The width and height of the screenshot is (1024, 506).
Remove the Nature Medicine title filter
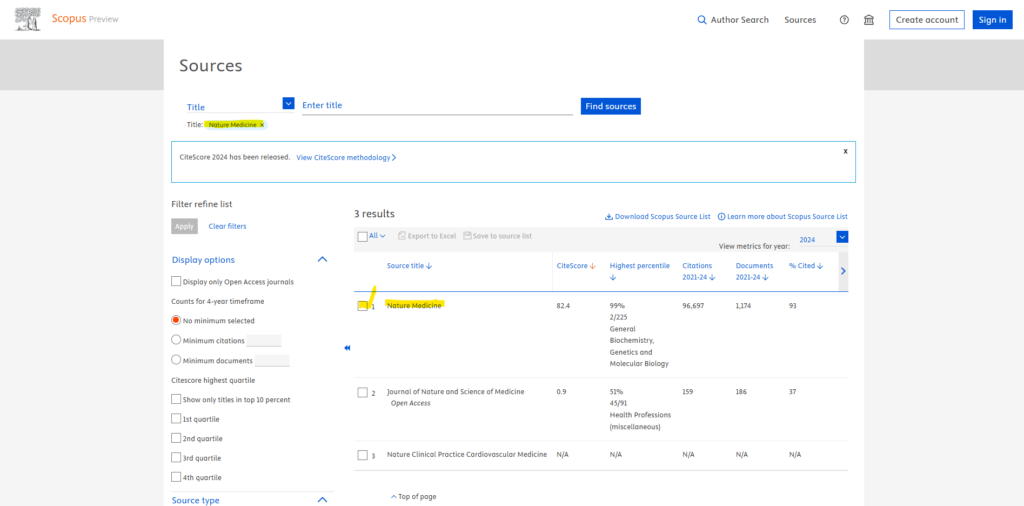pyautogui.click(x=262, y=125)
